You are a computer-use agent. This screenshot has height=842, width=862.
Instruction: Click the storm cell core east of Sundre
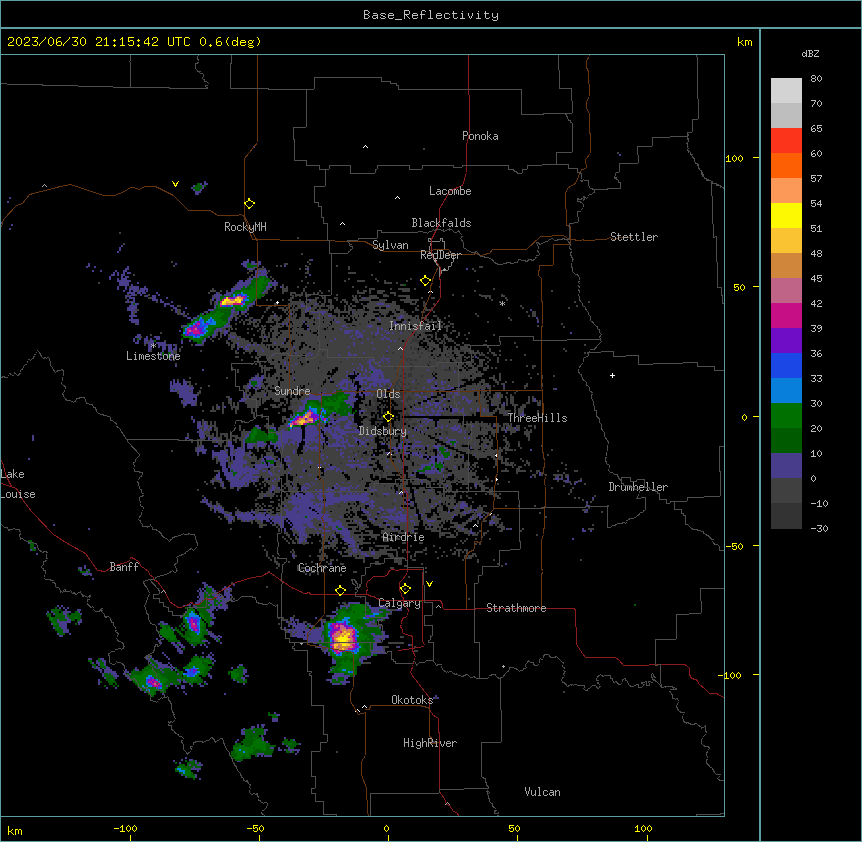click(304, 419)
